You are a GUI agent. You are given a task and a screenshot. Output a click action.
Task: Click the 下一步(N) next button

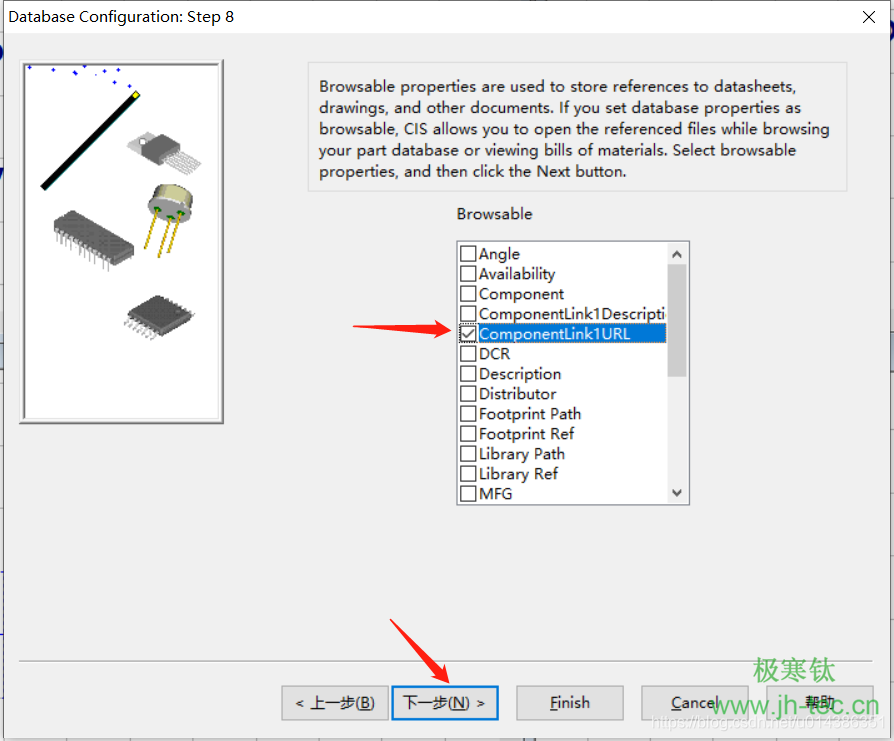pos(445,703)
